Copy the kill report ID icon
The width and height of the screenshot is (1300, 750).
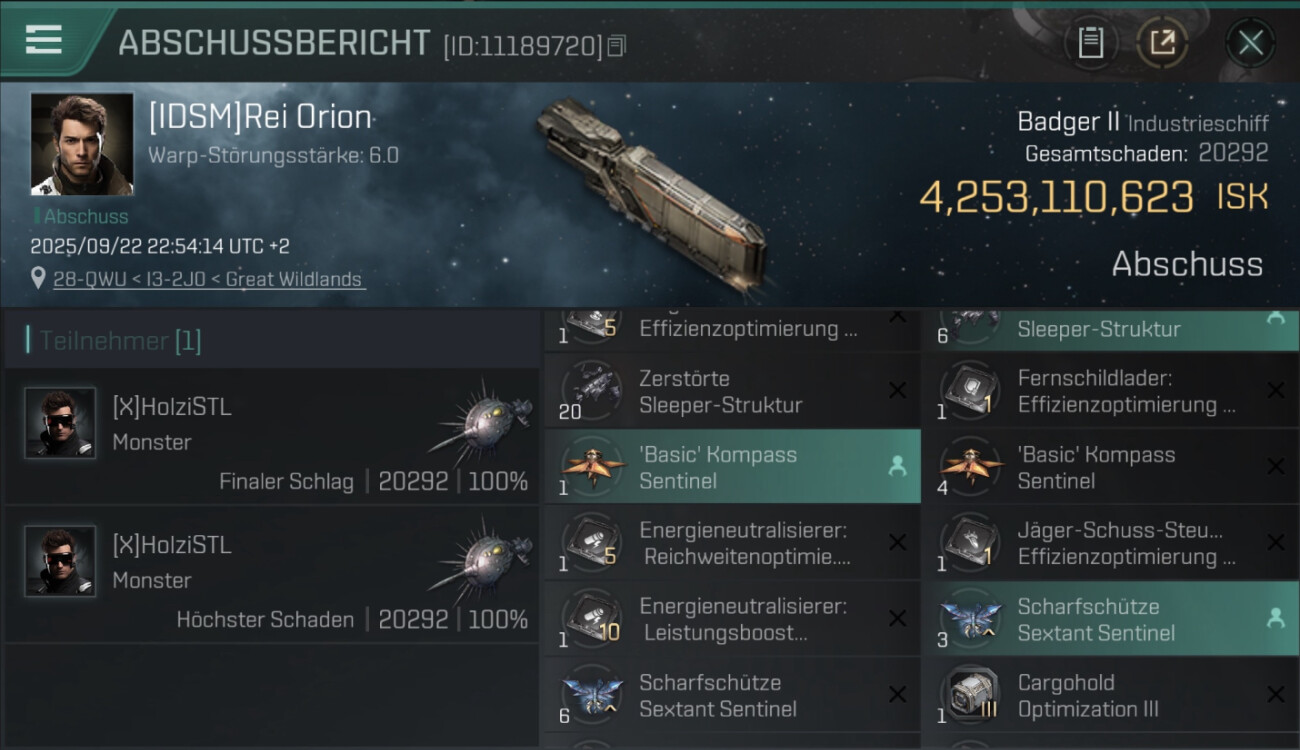tap(617, 46)
